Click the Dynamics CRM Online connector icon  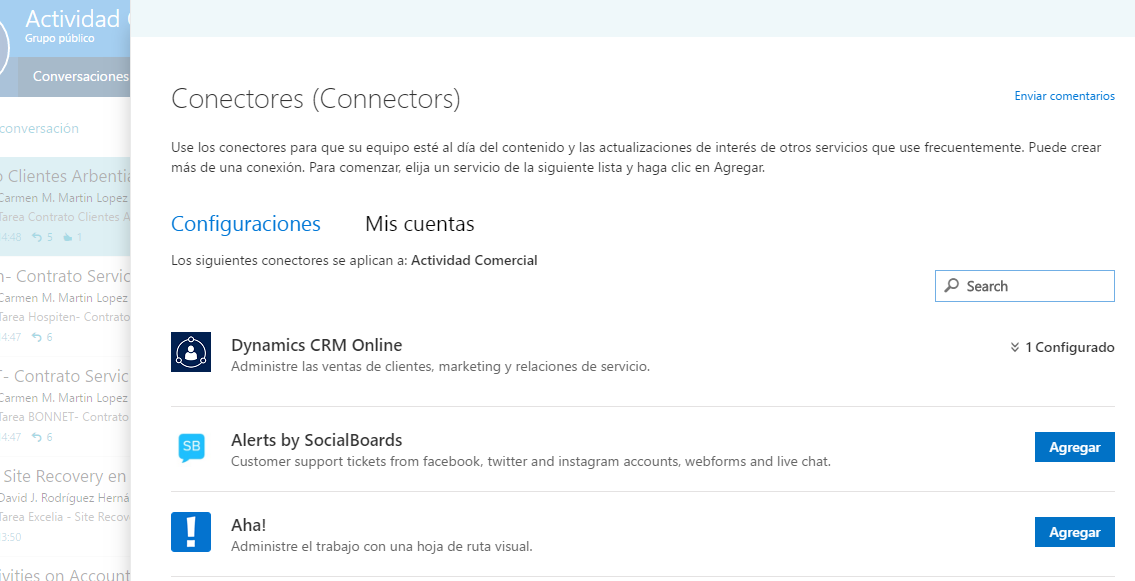coord(191,352)
